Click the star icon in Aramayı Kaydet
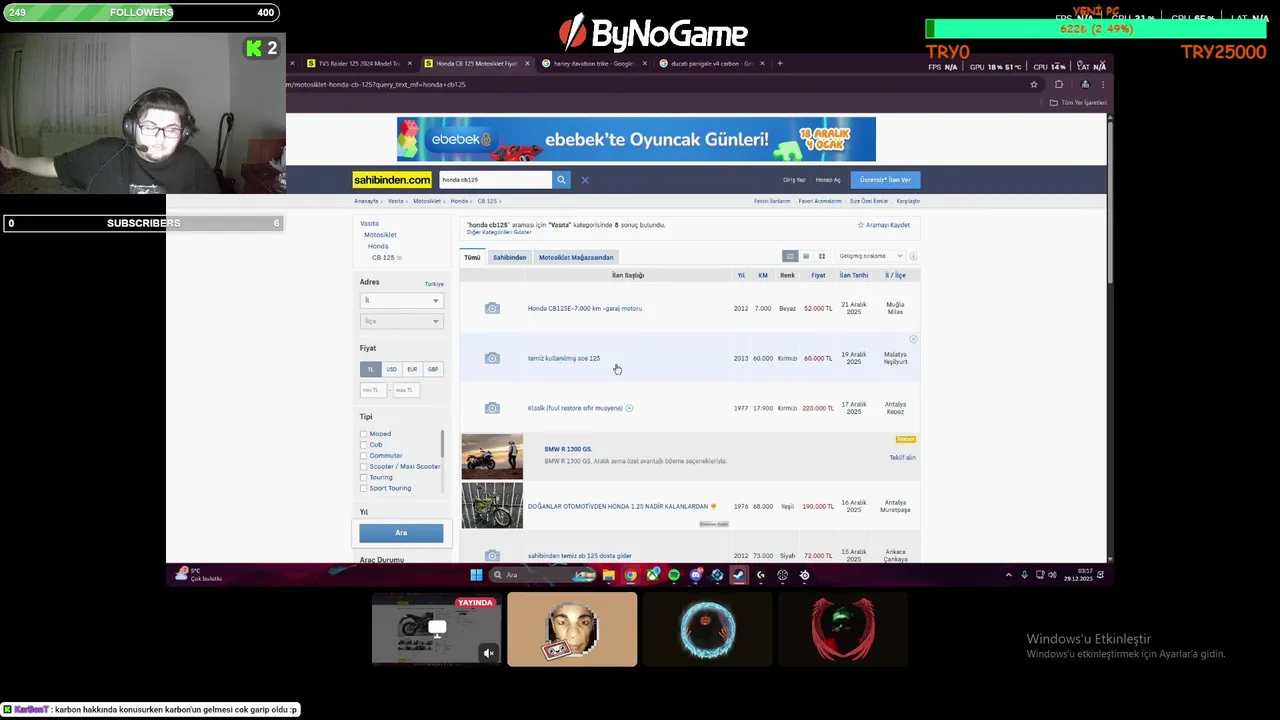1280x720 pixels. [x=860, y=225]
